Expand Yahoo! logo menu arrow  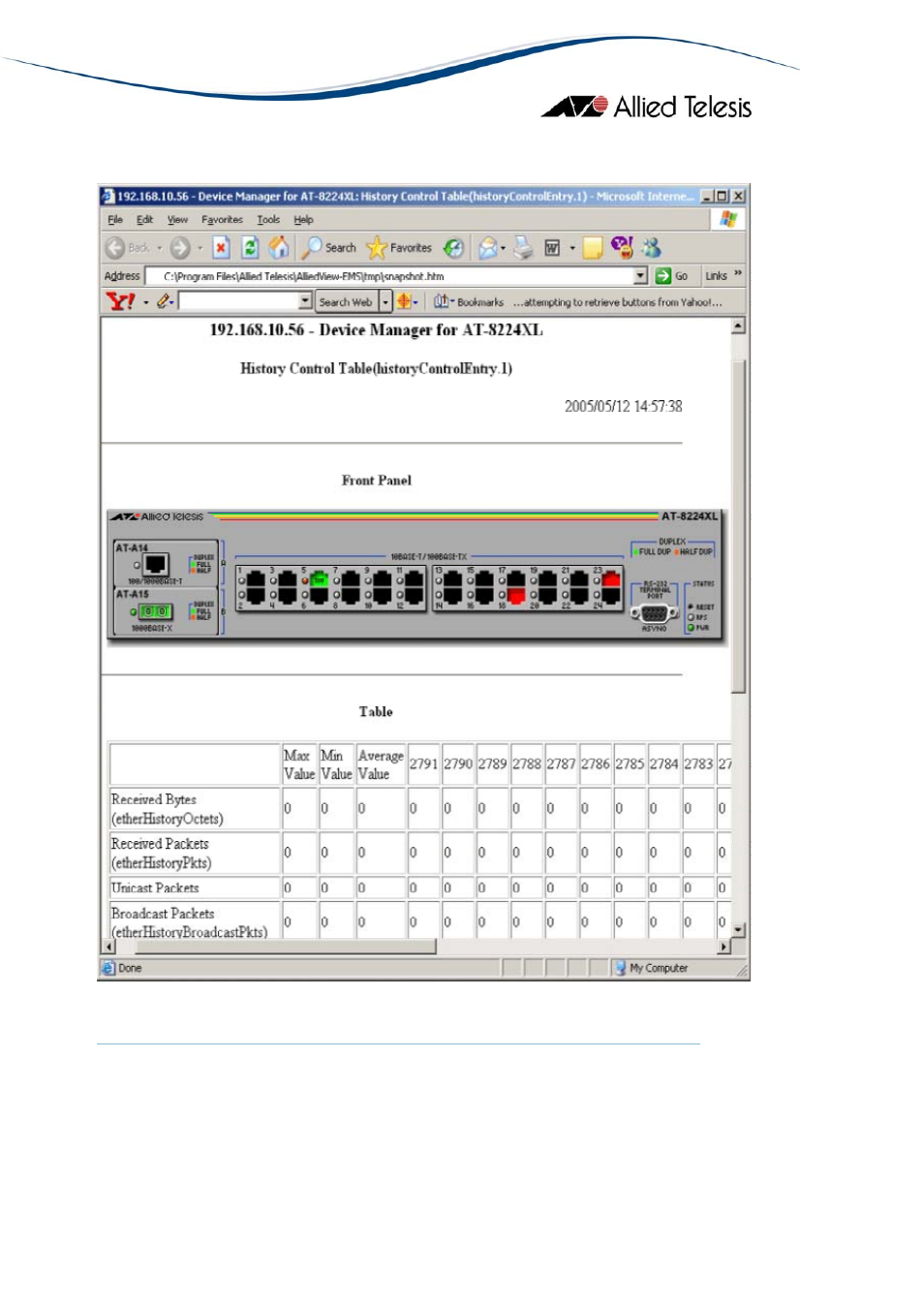(x=146, y=302)
